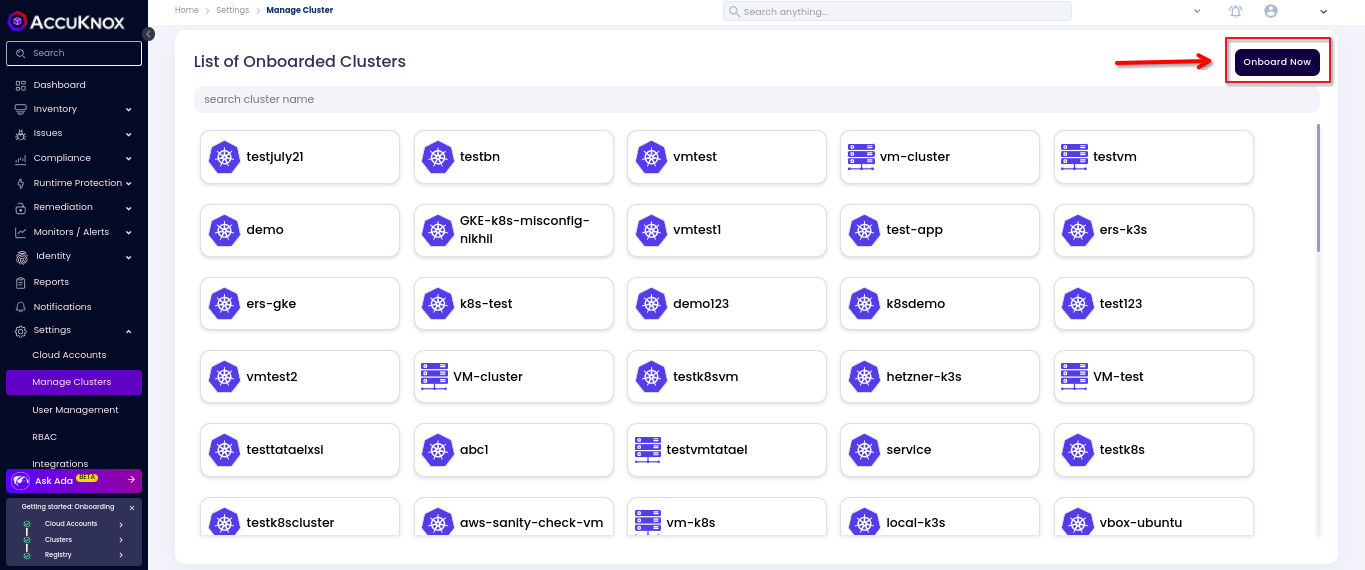Screen dimensions: 1365x570
Task: Expand the Inventory menu chevron
Action: 129,110
